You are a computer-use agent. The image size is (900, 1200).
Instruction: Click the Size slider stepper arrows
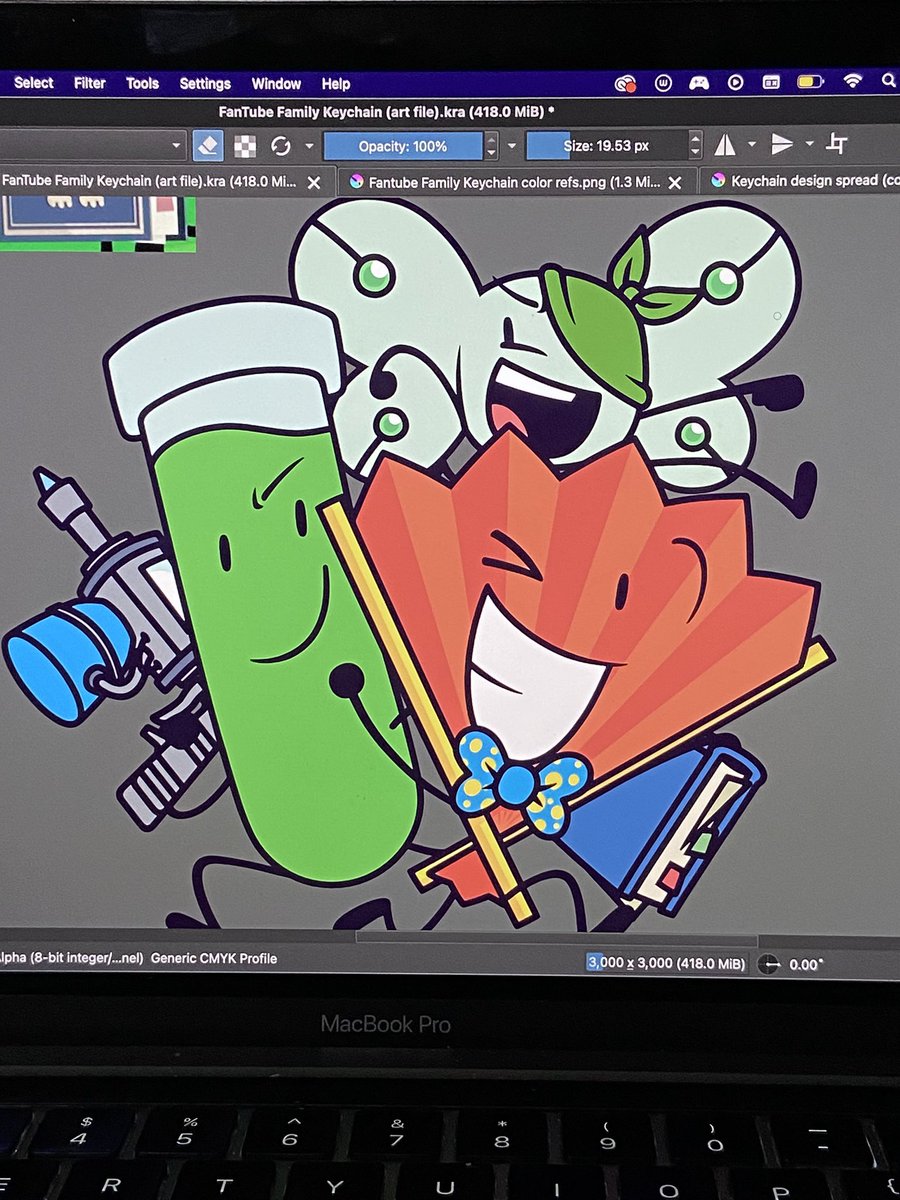695,146
